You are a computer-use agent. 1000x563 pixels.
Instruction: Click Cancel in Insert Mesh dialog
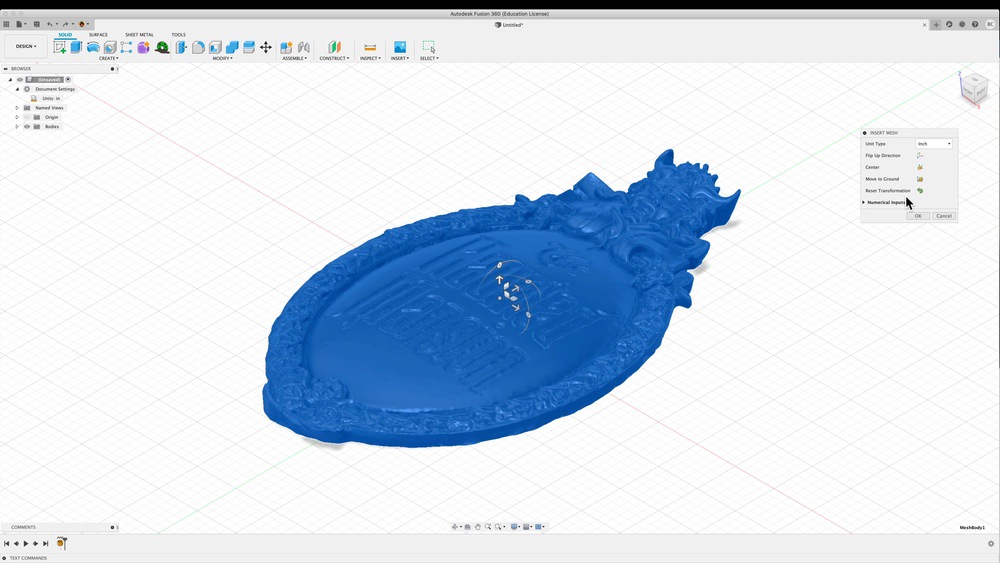click(944, 216)
